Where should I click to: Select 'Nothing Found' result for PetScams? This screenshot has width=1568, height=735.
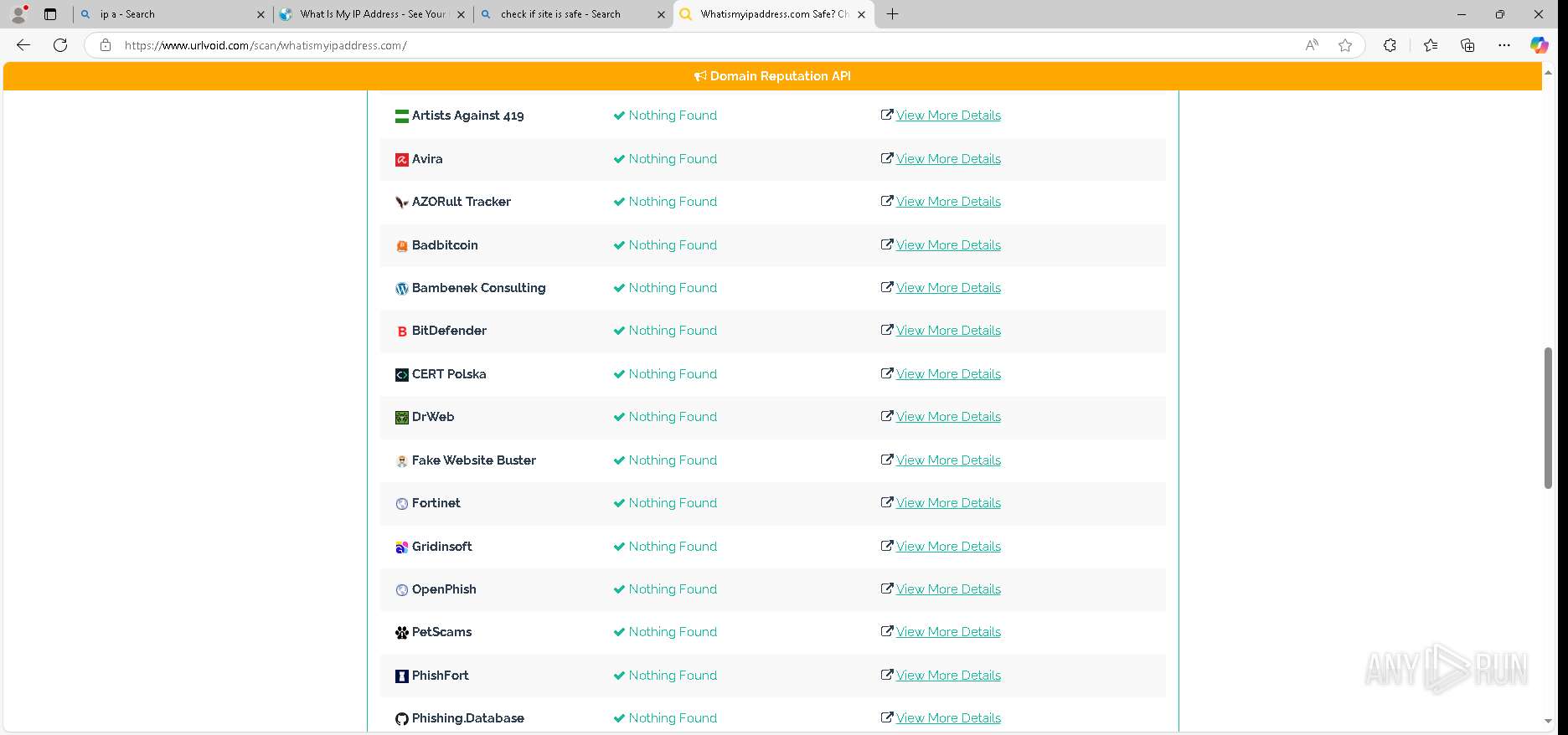coord(673,632)
